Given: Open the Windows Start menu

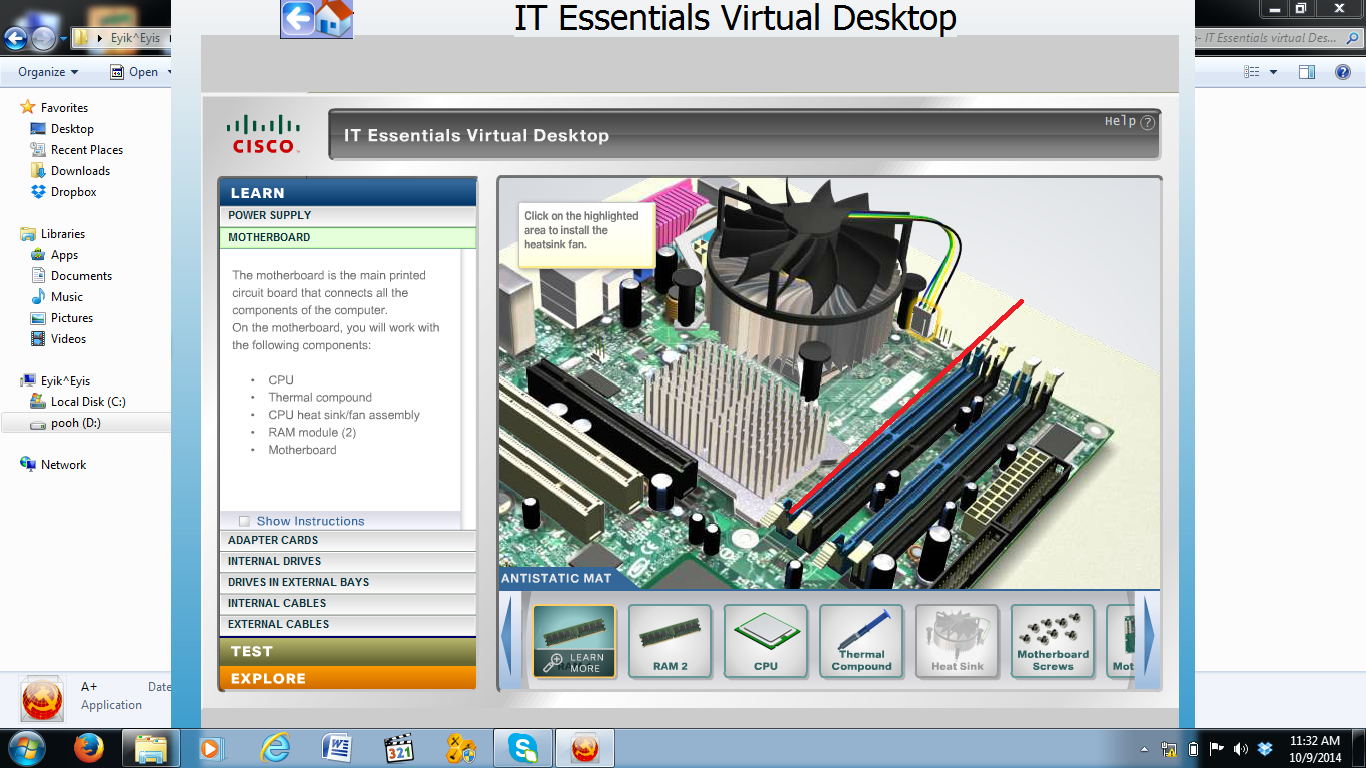Looking at the screenshot, I should click(26, 747).
